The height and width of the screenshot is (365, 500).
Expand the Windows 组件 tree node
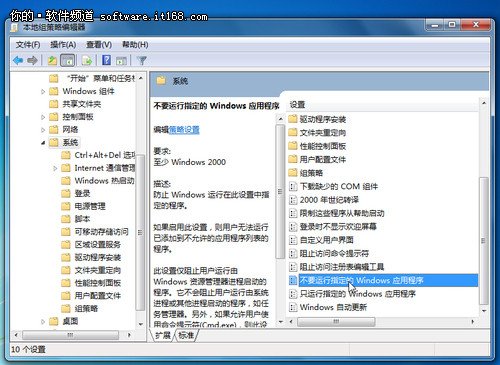point(43,91)
